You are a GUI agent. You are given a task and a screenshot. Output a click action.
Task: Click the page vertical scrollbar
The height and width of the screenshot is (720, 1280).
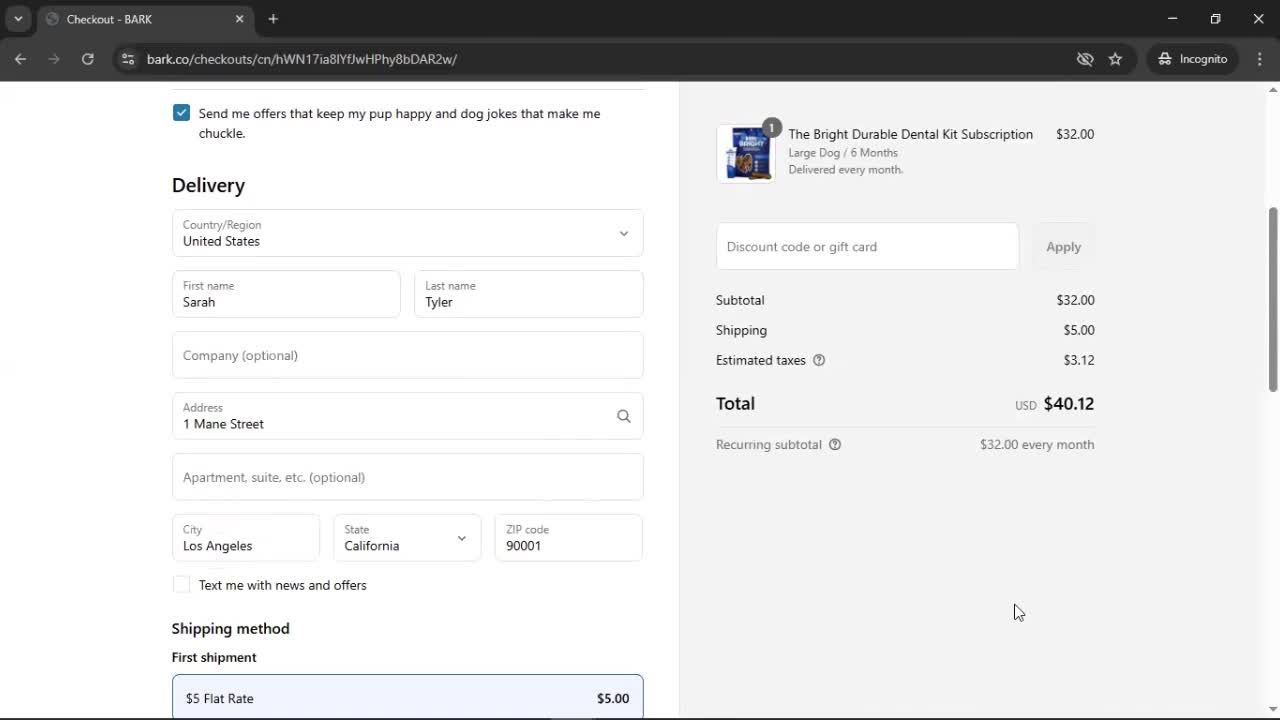click(1273, 300)
